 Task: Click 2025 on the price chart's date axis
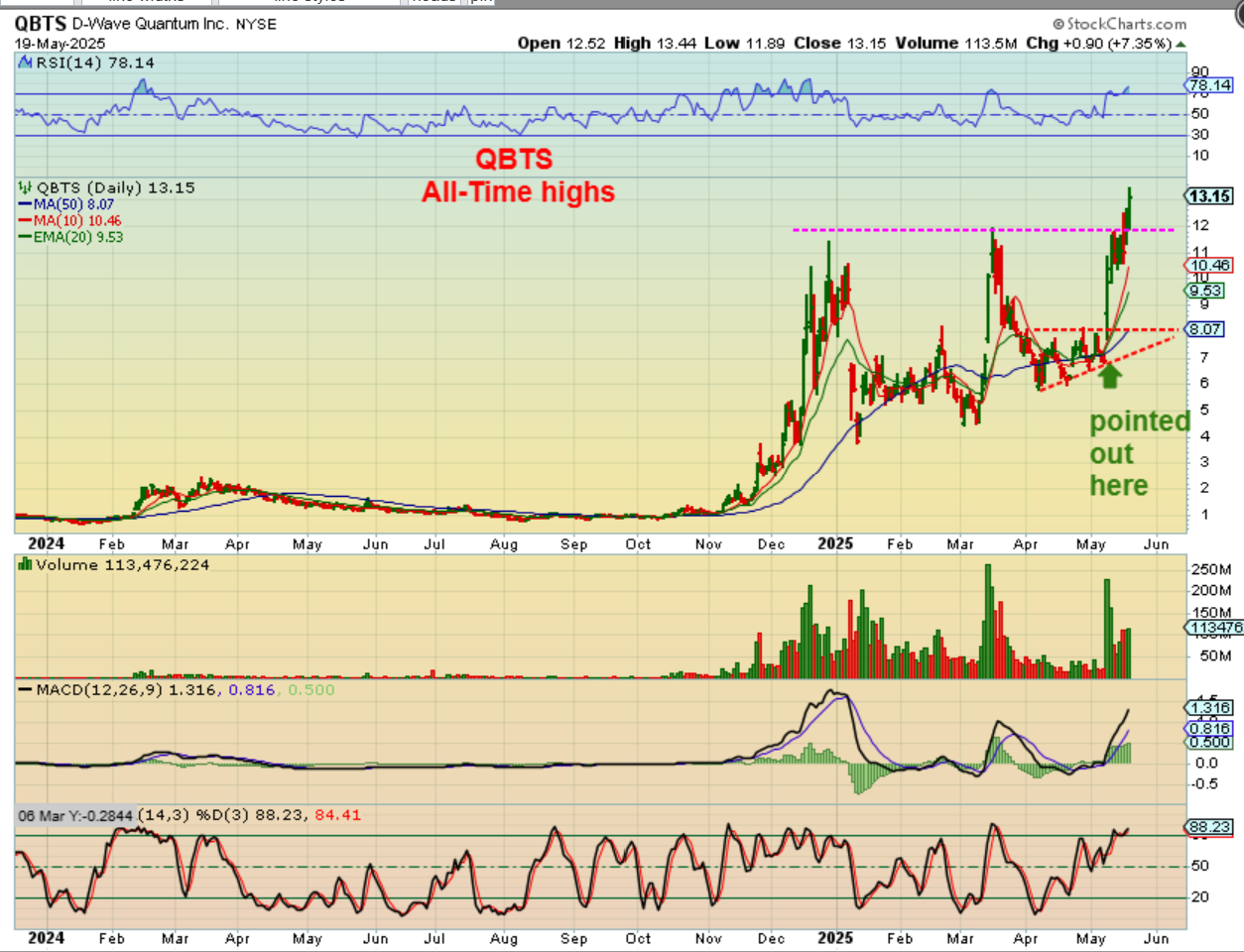[x=835, y=543]
